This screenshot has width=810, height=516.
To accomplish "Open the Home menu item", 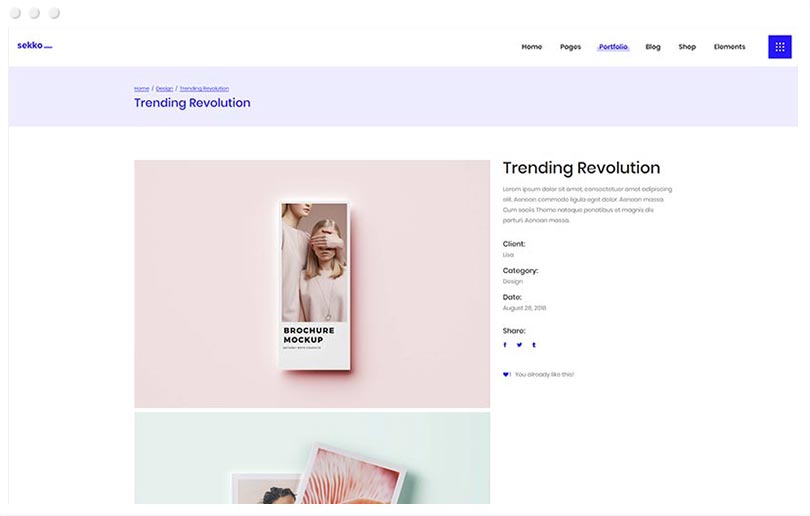I will (x=531, y=47).
